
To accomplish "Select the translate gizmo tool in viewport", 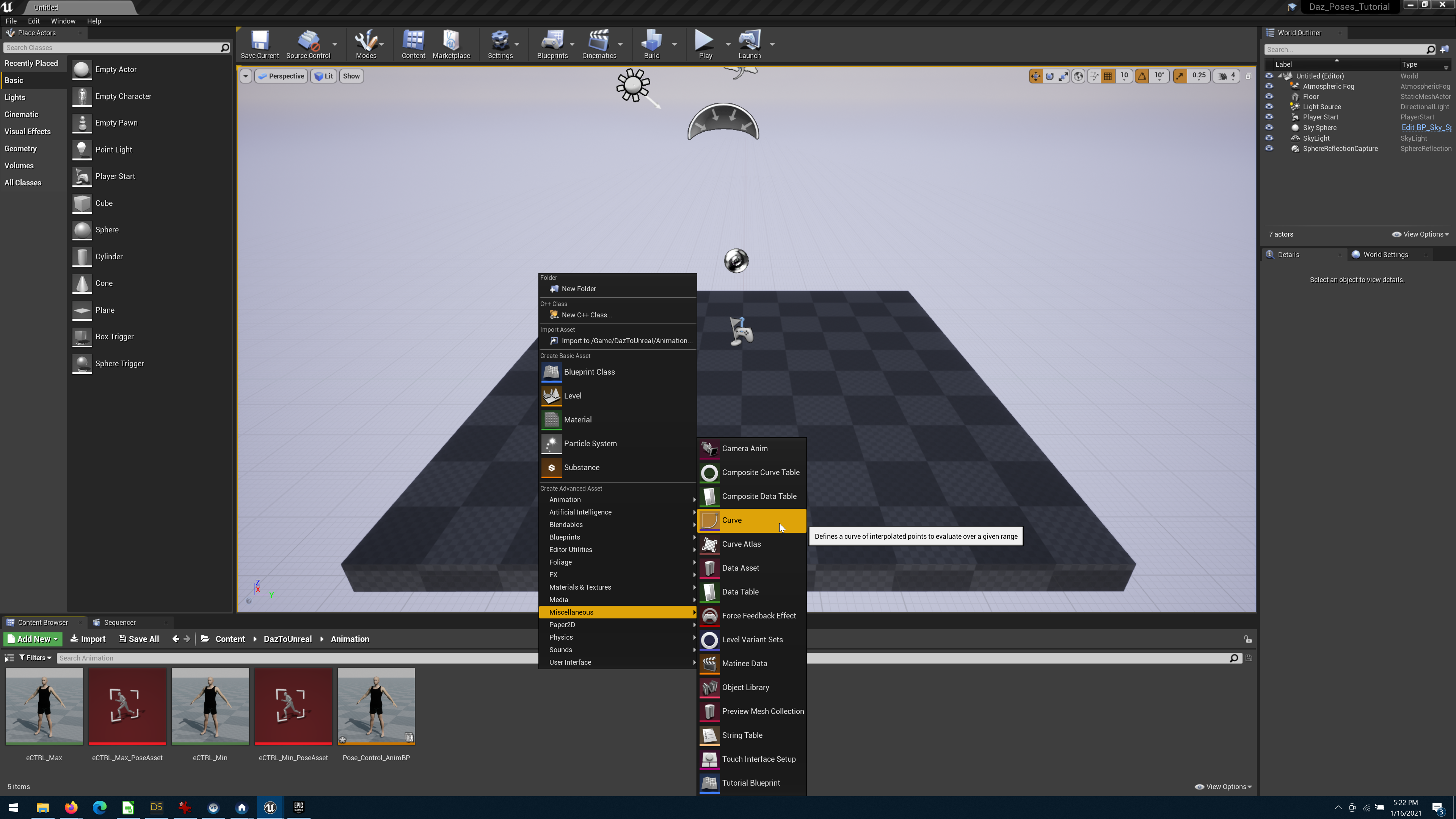I will click(1036, 76).
